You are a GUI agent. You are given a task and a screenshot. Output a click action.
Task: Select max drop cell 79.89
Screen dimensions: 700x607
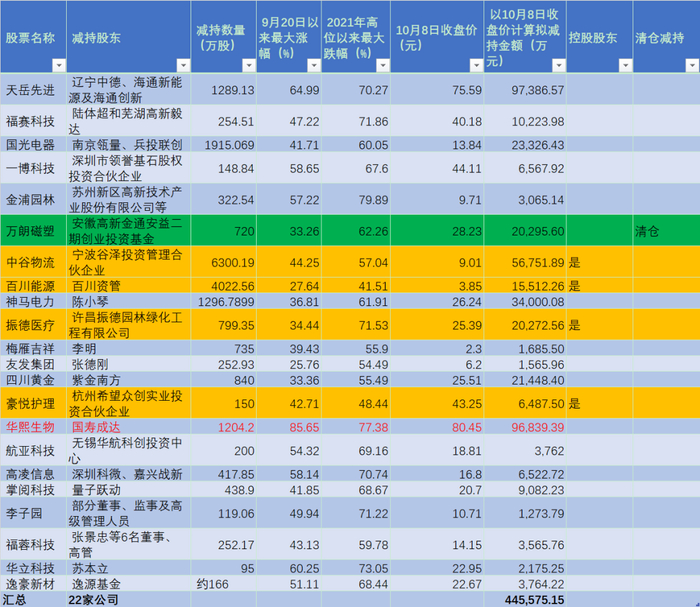click(356, 200)
